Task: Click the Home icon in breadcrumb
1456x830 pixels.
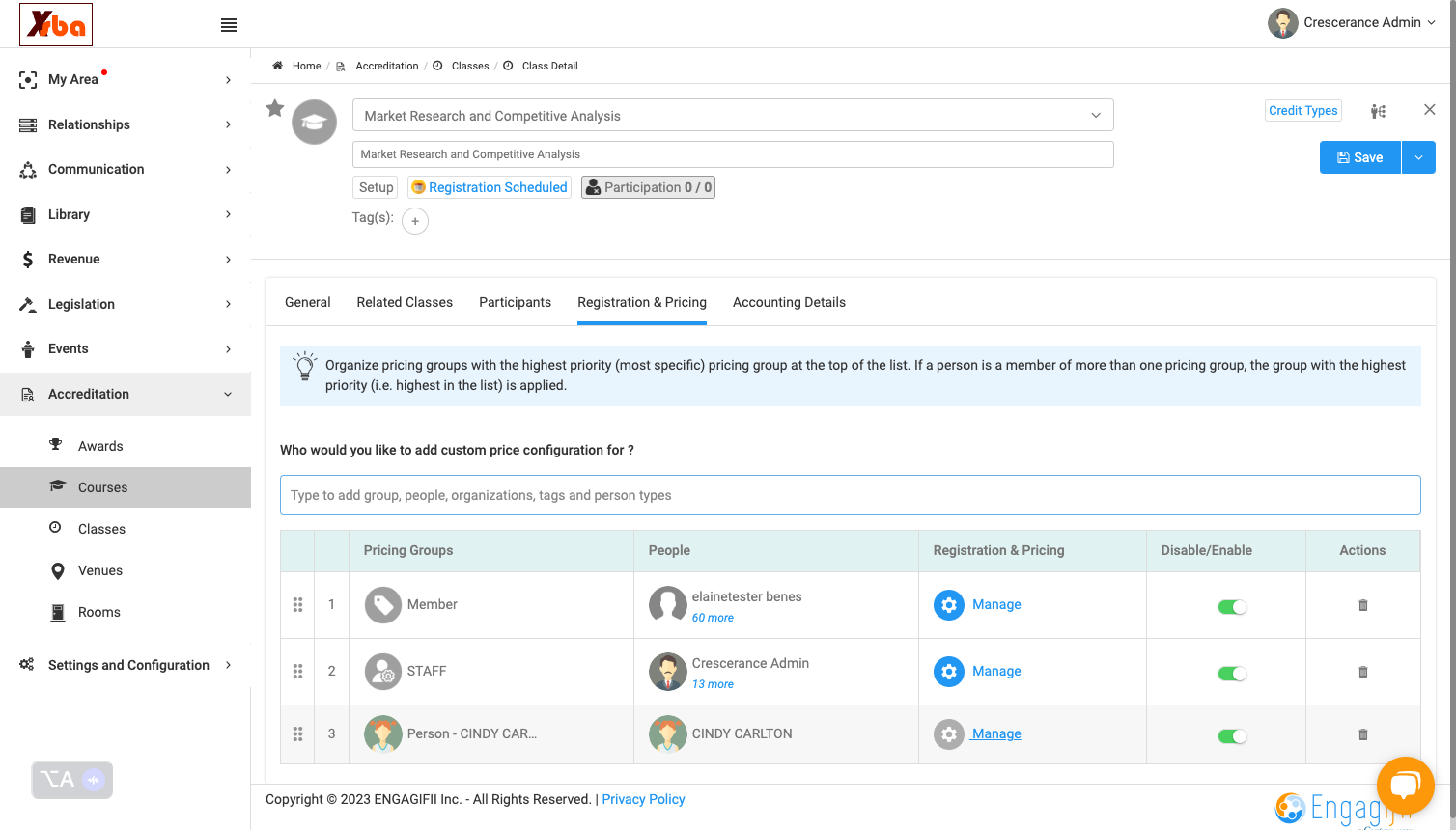Action: tap(277, 66)
